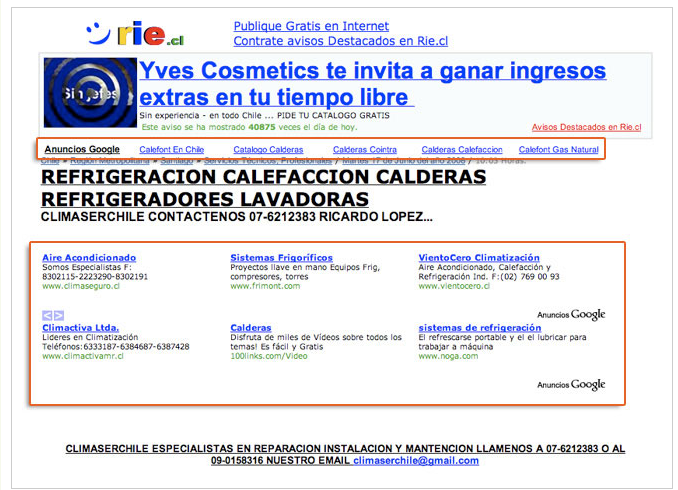
Task: Click 'Proyectos llave en mano' ad description
Action: coord(305,272)
